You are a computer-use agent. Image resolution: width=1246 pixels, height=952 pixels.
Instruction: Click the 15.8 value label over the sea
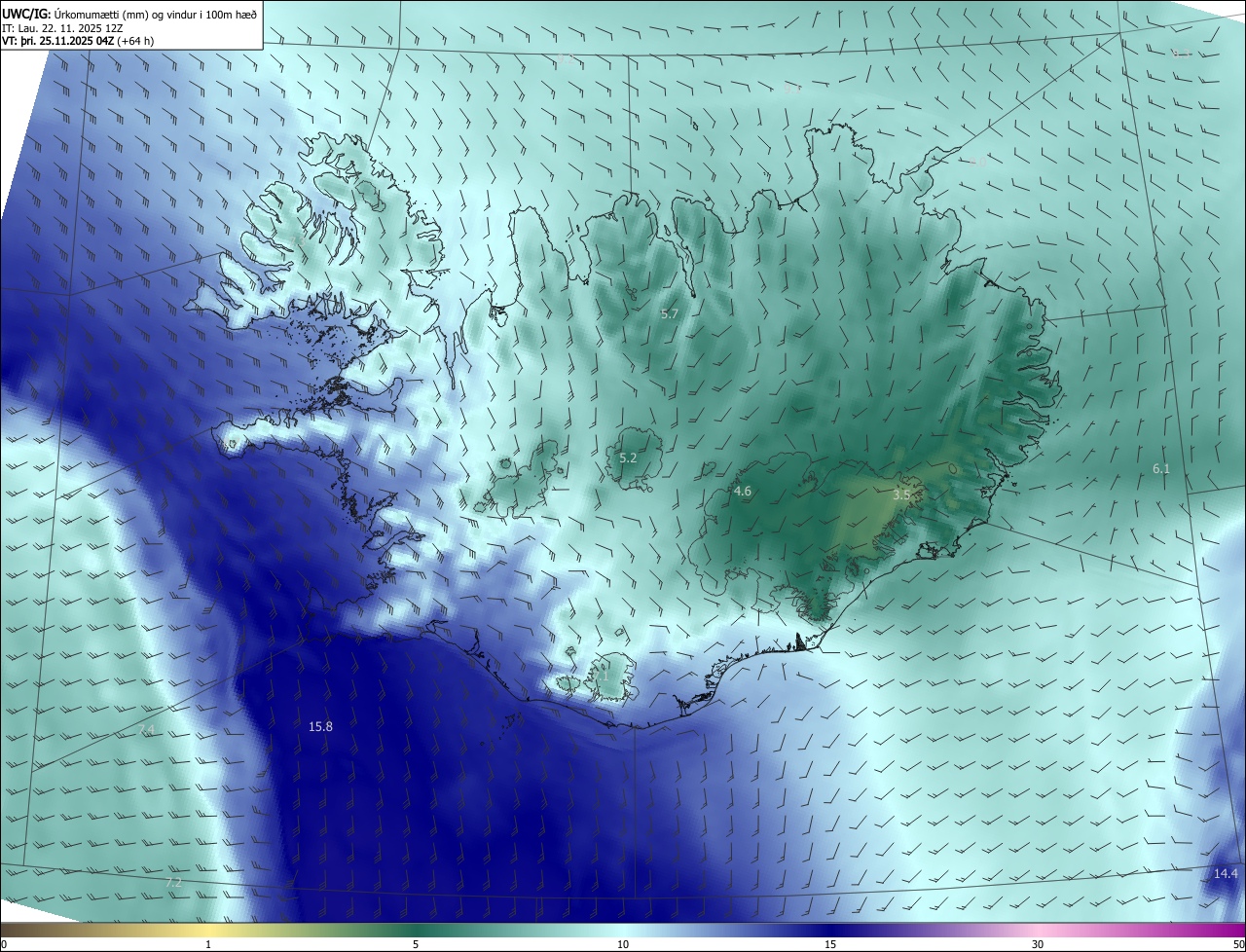pos(320,726)
